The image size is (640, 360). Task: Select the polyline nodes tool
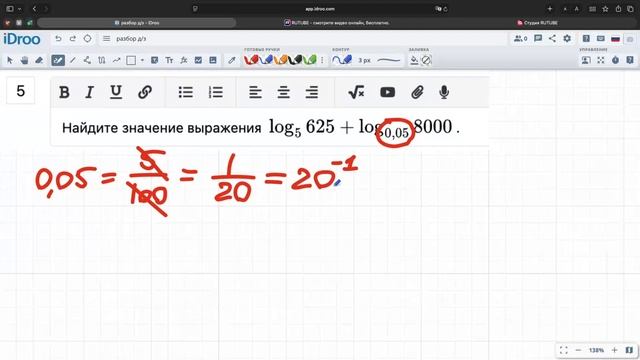click(87, 60)
